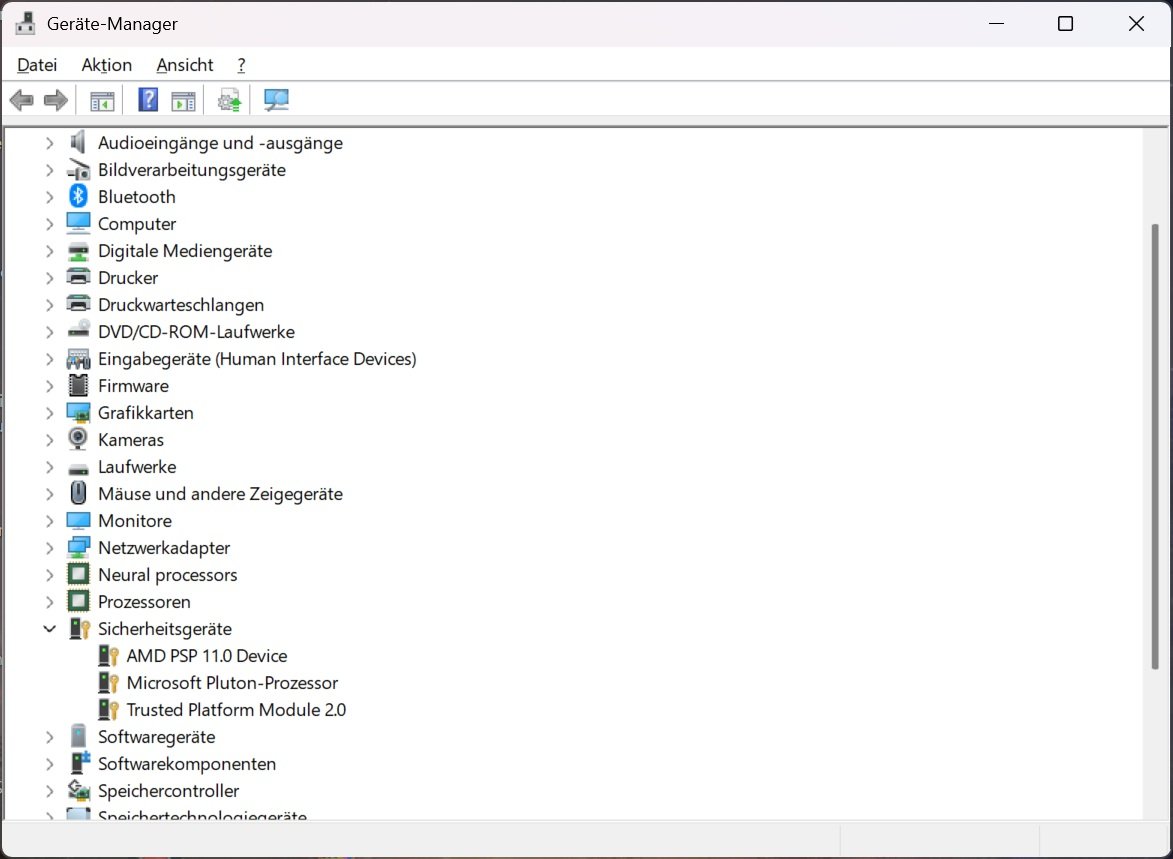The height and width of the screenshot is (859, 1173).
Task: Select the Kameras label
Action: tap(131, 439)
